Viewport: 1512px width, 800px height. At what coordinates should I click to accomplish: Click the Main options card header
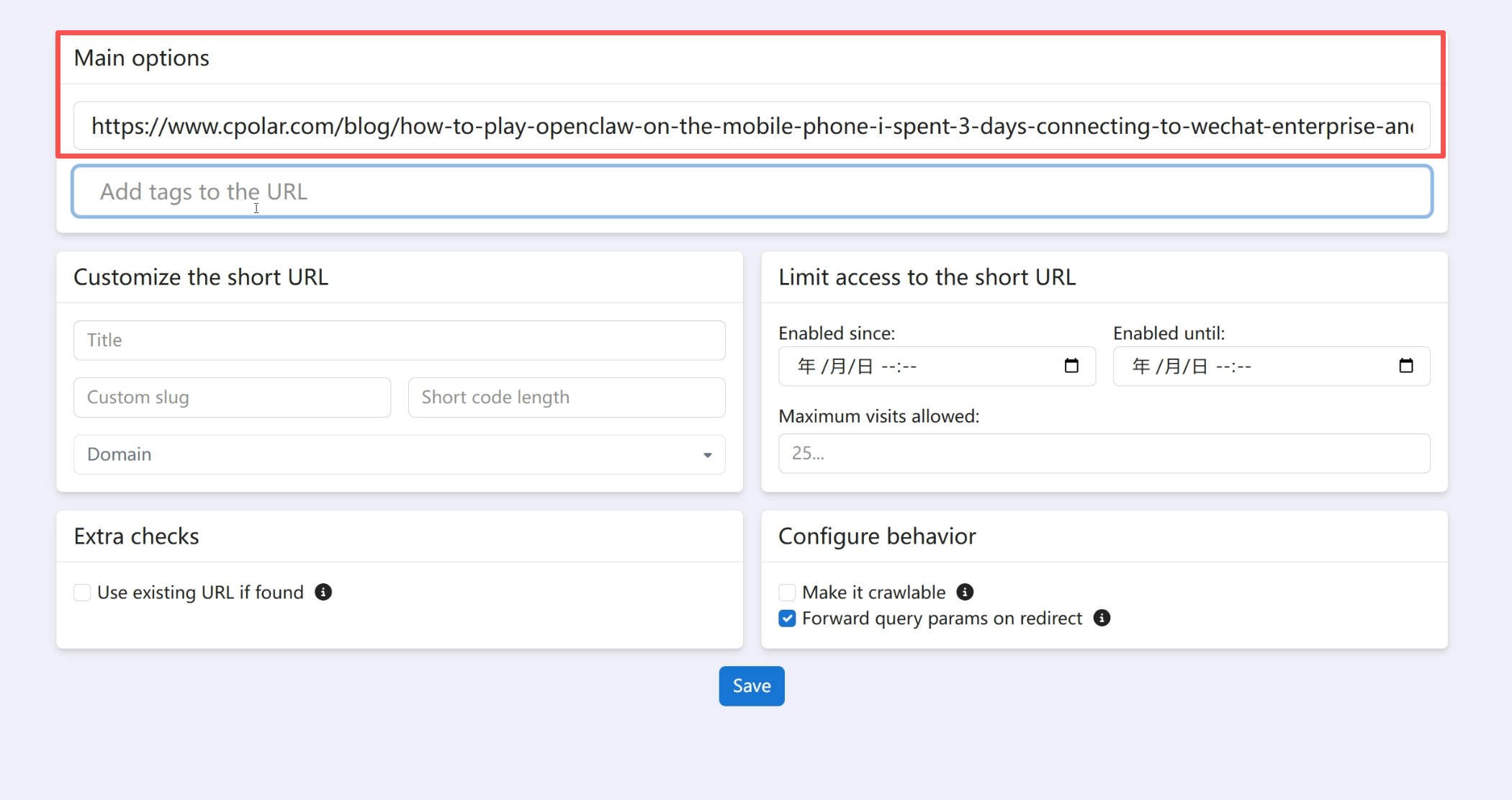751,58
